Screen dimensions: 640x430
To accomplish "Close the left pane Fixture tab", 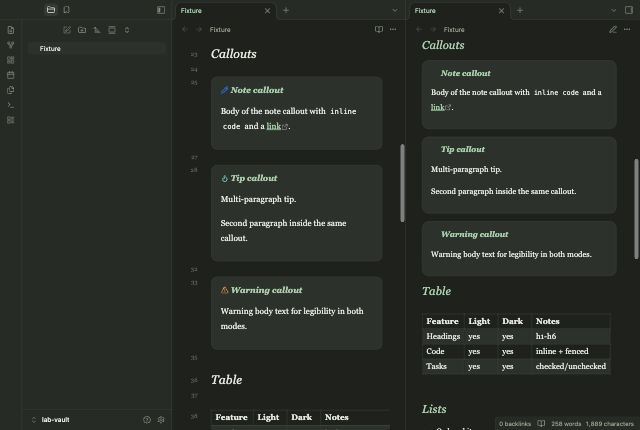I will pos(267,11).
